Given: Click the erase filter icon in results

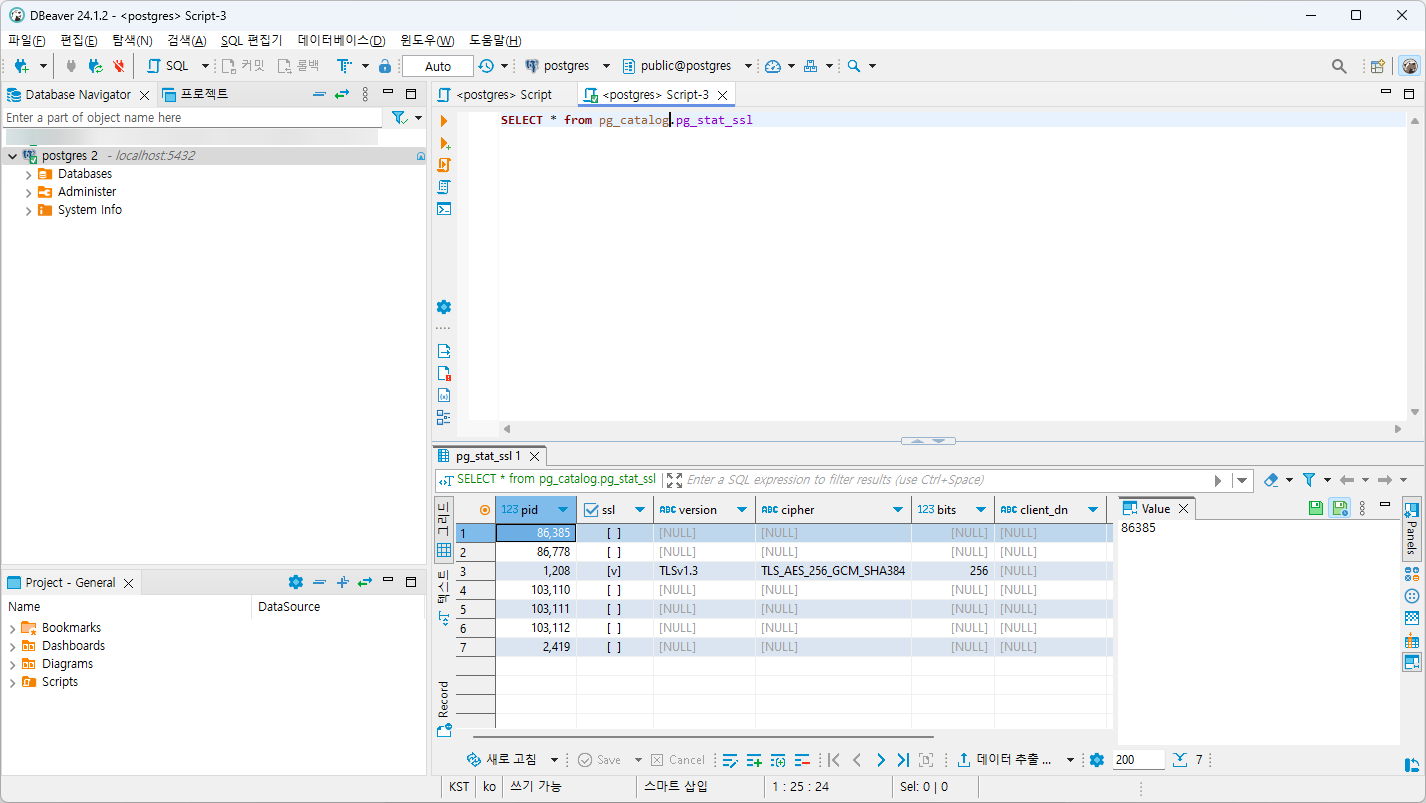Looking at the screenshot, I should (1271, 480).
